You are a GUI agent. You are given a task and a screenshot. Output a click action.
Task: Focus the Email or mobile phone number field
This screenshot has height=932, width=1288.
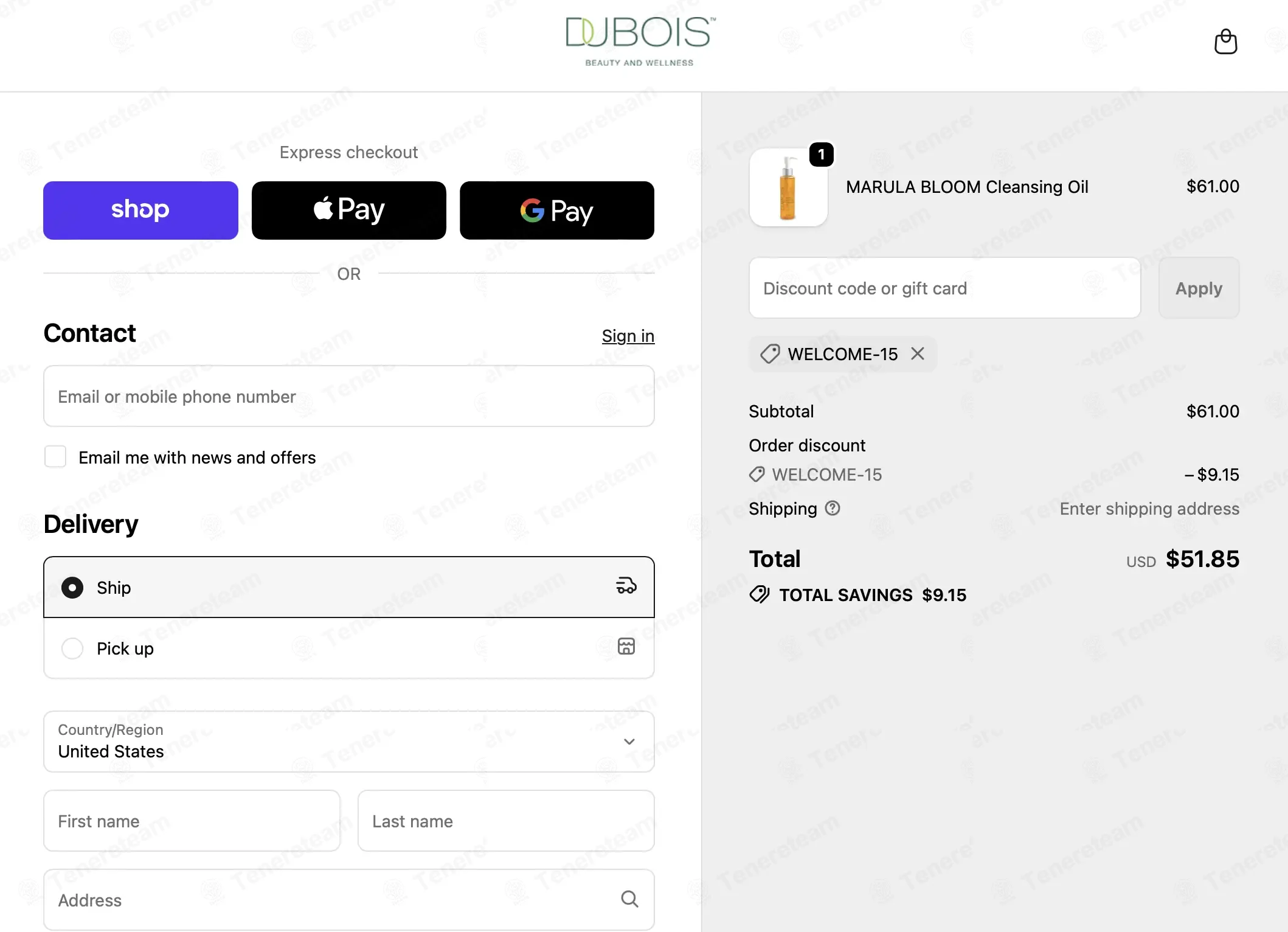pos(349,396)
